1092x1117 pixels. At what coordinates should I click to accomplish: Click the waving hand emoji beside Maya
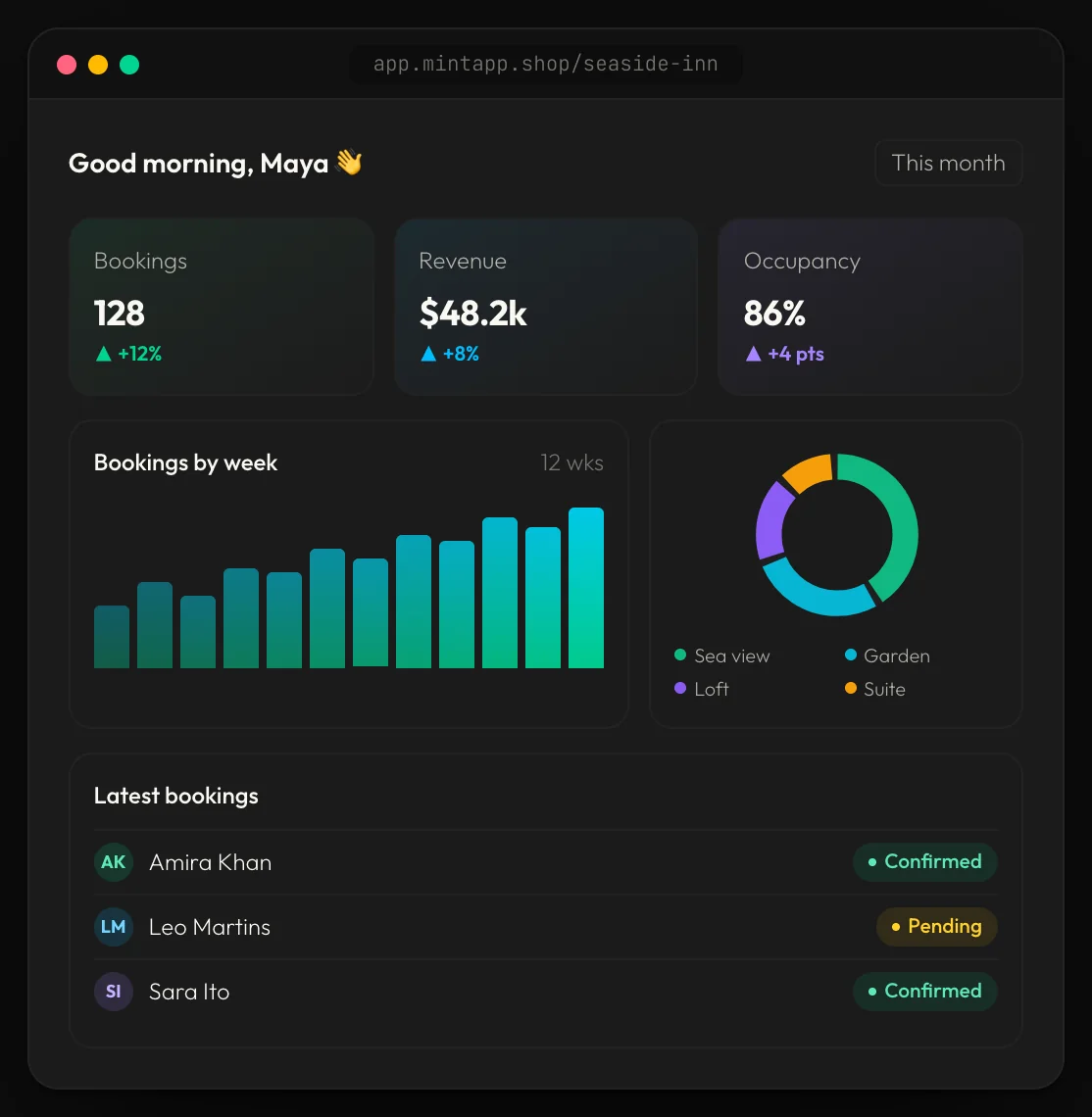point(349,163)
